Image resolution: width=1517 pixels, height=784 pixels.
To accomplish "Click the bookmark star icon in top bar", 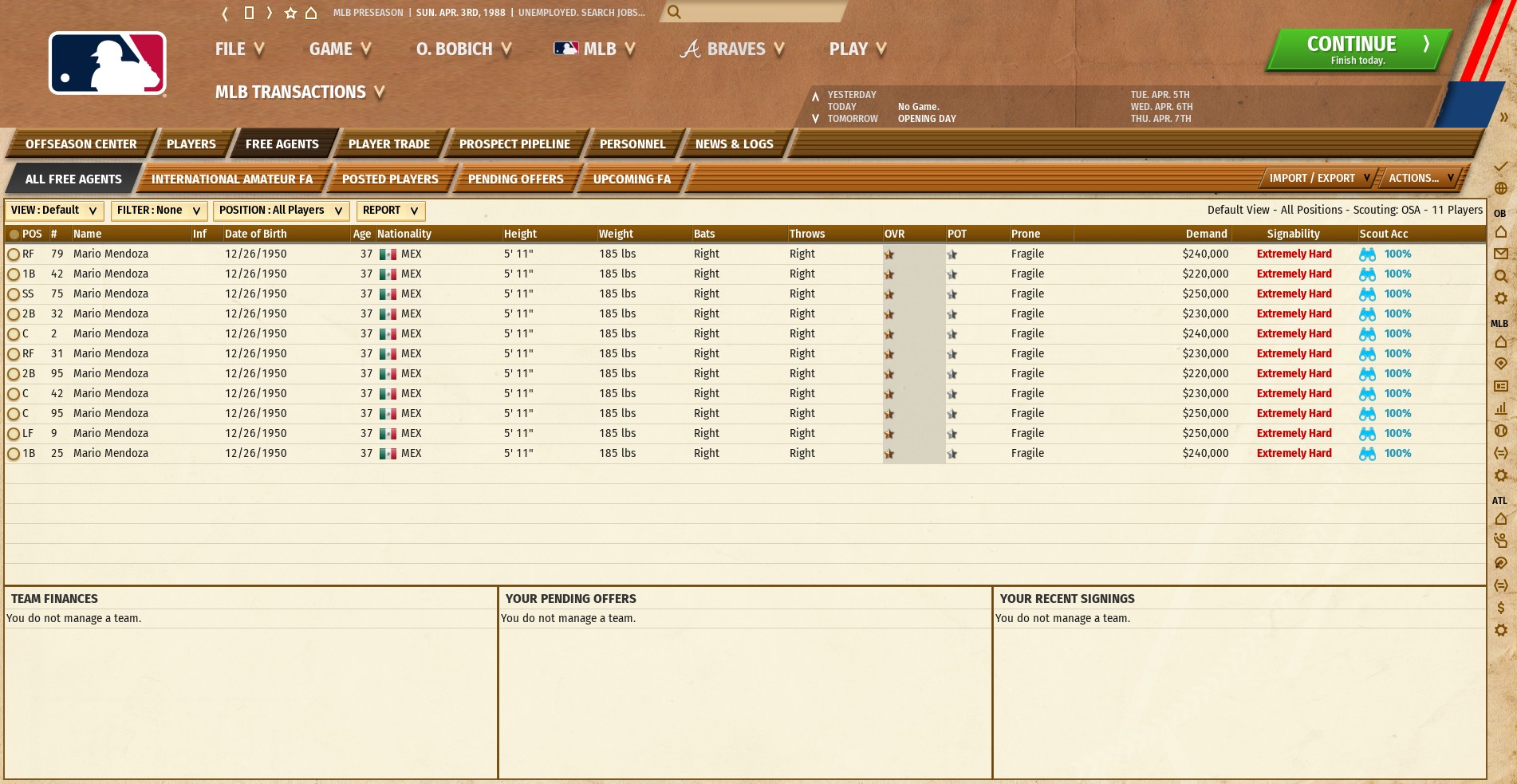I will click(x=290, y=13).
